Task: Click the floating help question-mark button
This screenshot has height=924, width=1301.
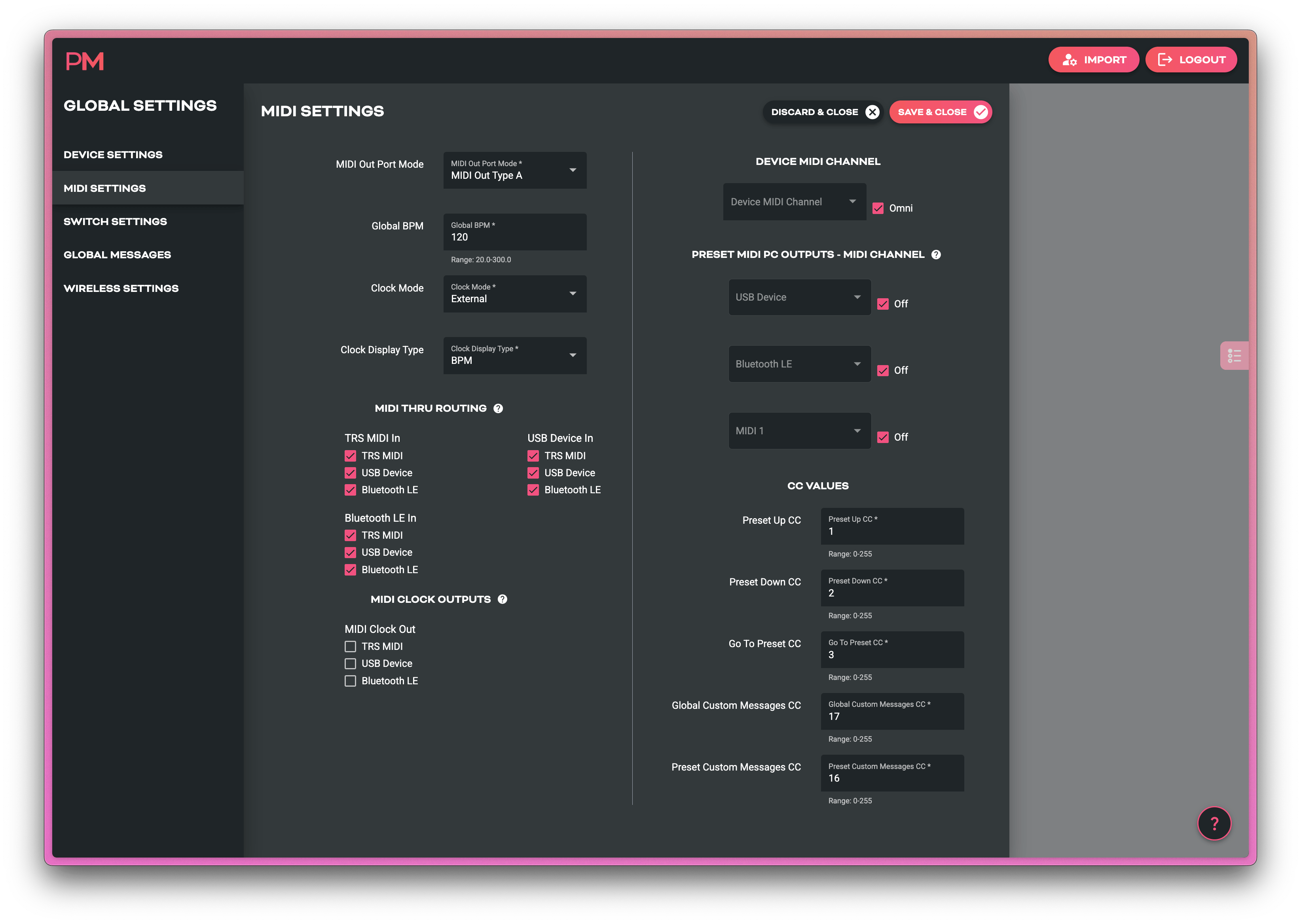Action: point(1214,823)
